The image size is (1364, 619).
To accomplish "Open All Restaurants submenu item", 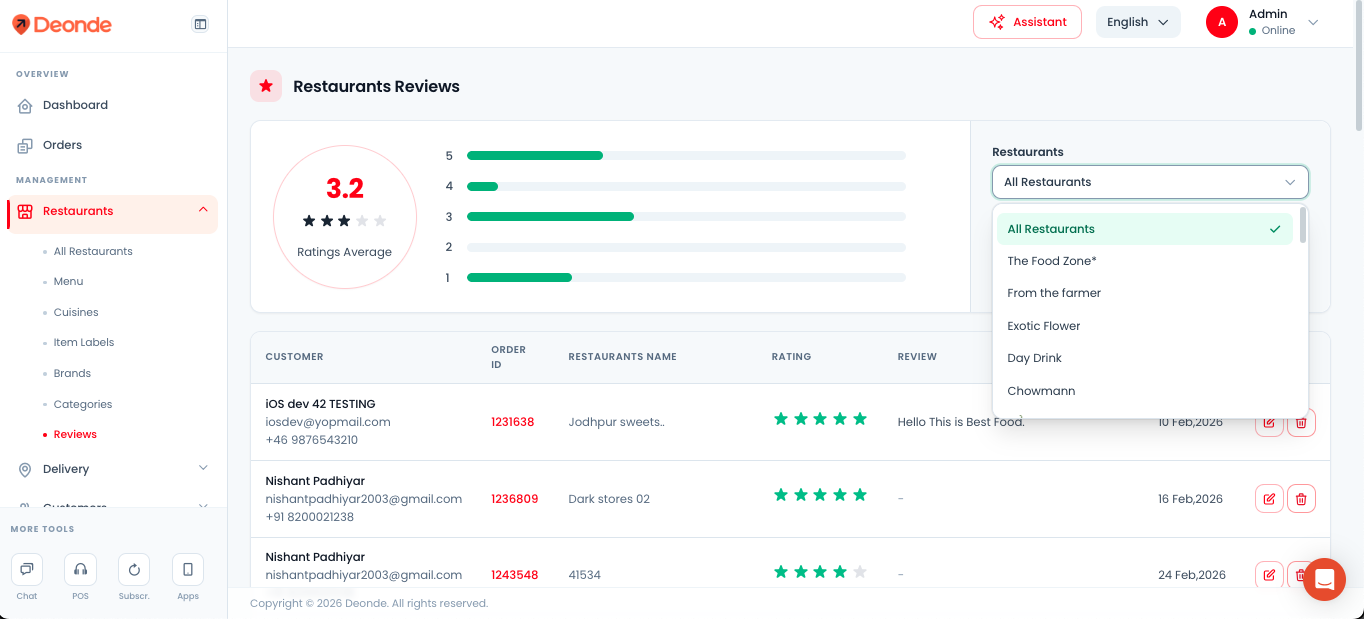I will click(93, 251).
